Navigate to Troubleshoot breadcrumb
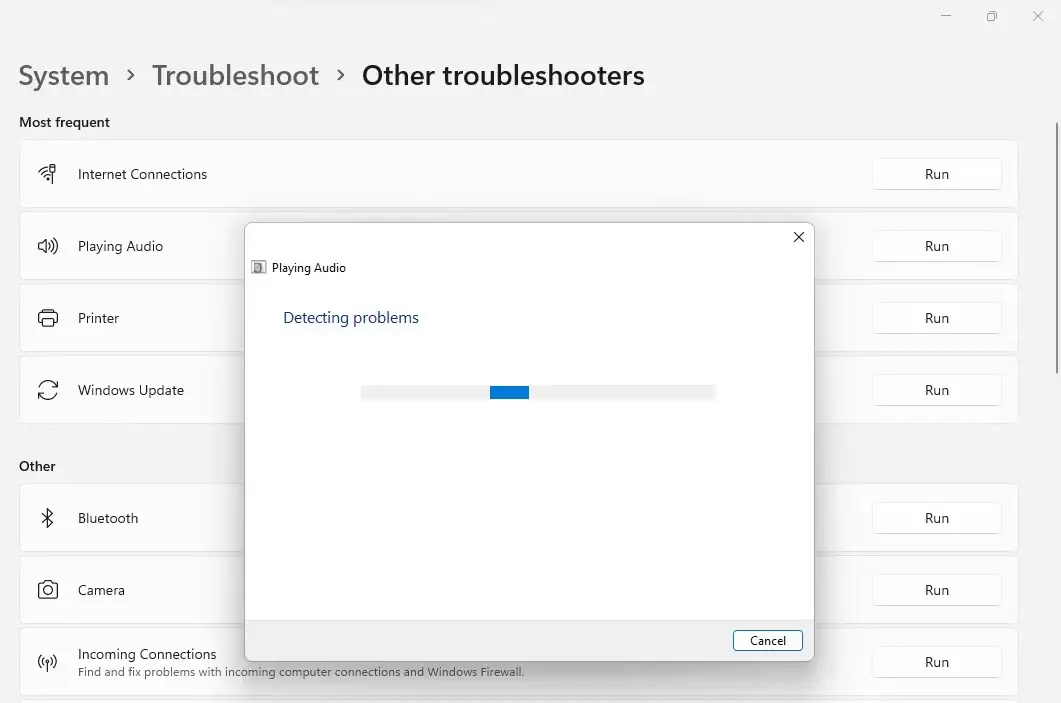This screenshot has height=703, width=1061. pyautogui.click(x=235, y=75)
